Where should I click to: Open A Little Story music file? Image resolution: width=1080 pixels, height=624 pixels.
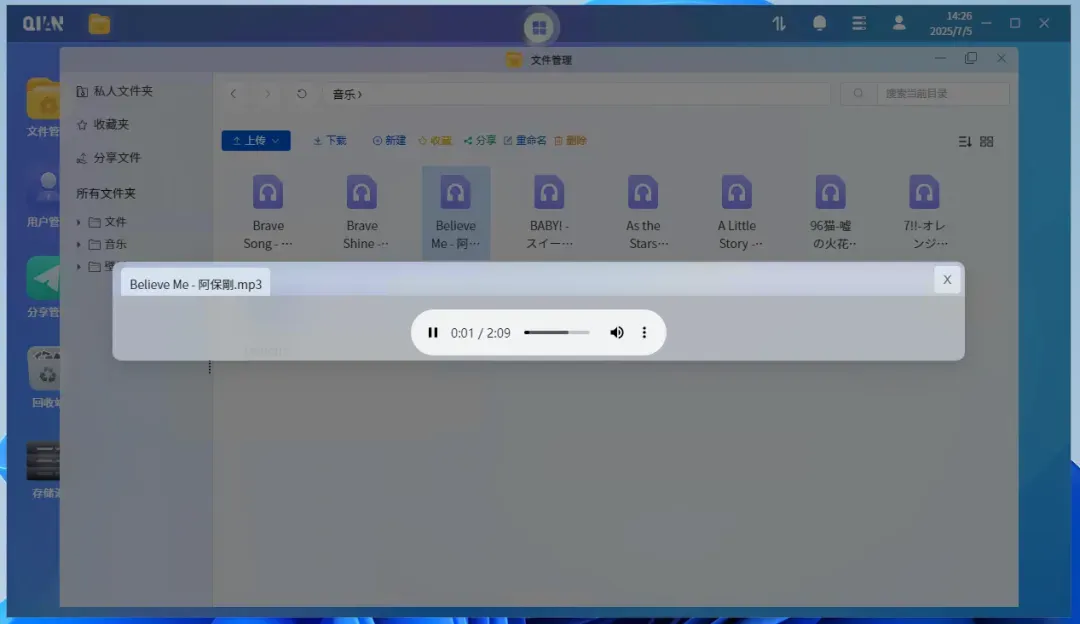coord(736,212)
